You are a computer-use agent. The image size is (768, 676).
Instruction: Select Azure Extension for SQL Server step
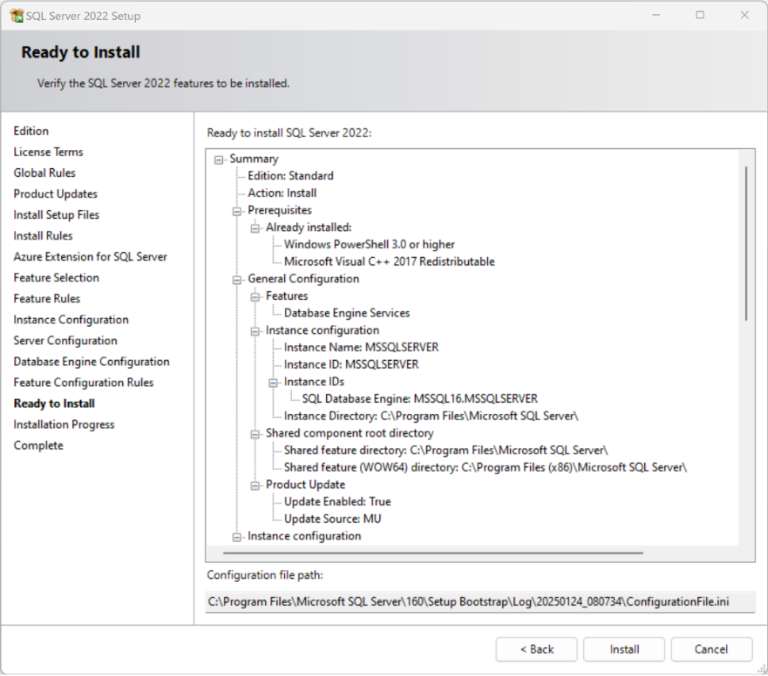[90, 257]
